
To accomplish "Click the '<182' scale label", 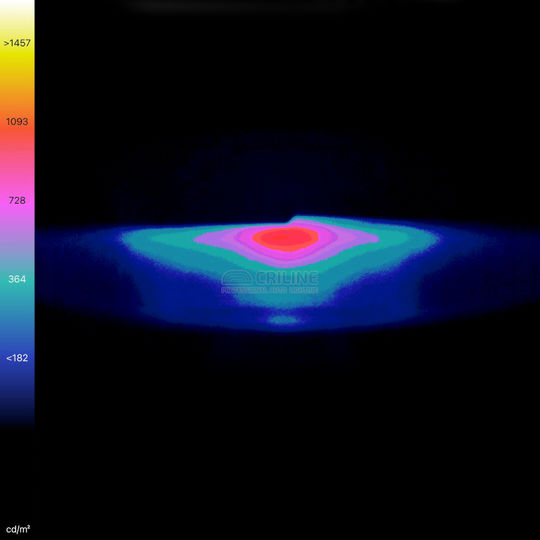I will 17,358.
